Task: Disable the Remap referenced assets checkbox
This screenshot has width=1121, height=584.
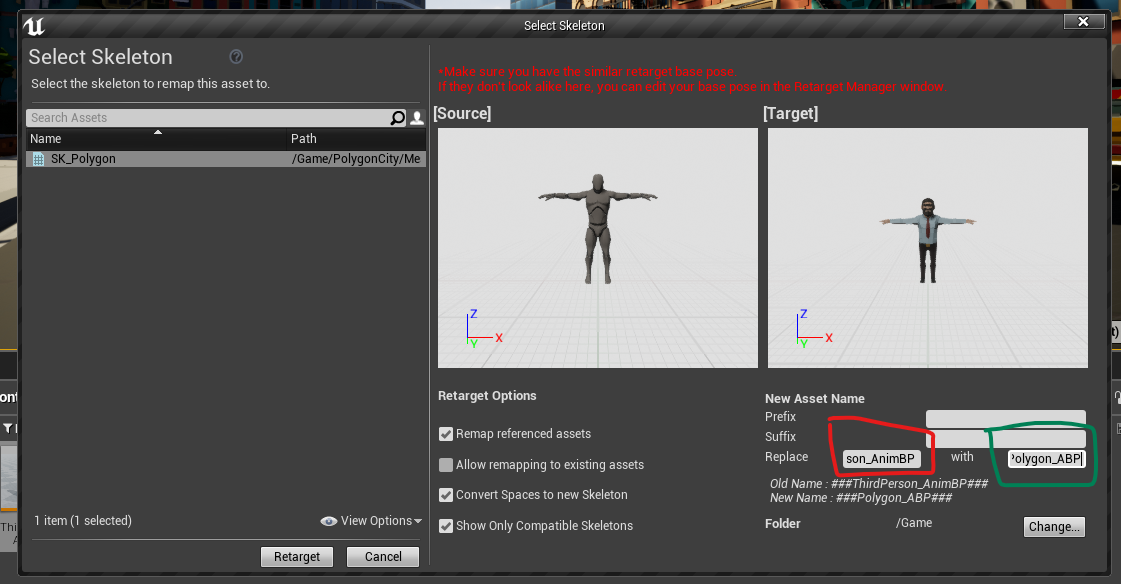Action: pyautogui.click(x=445, y=434)
